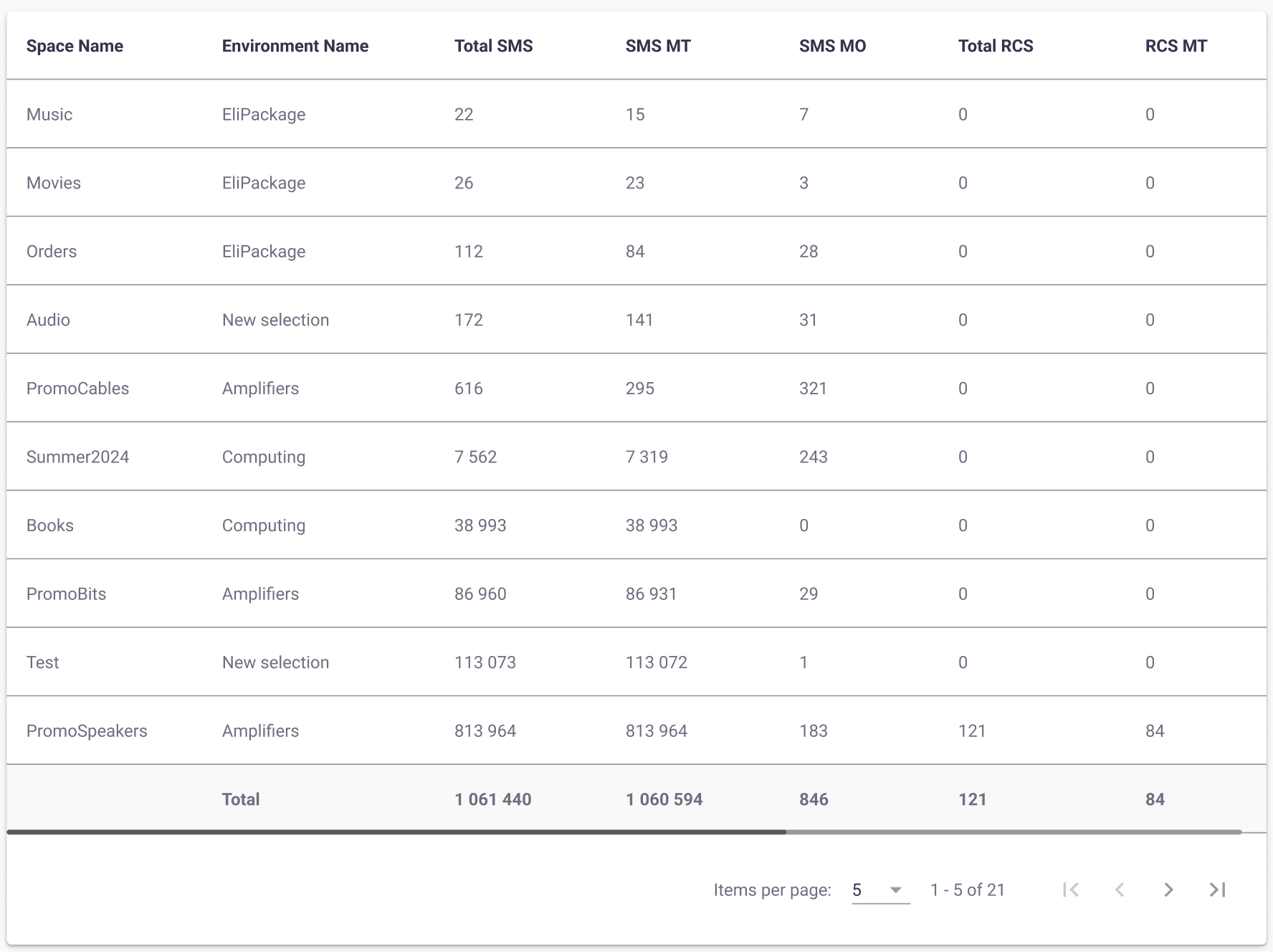
Task: Open the items per page dropdown
Action: pyautogui.click(x=880, y=890)
